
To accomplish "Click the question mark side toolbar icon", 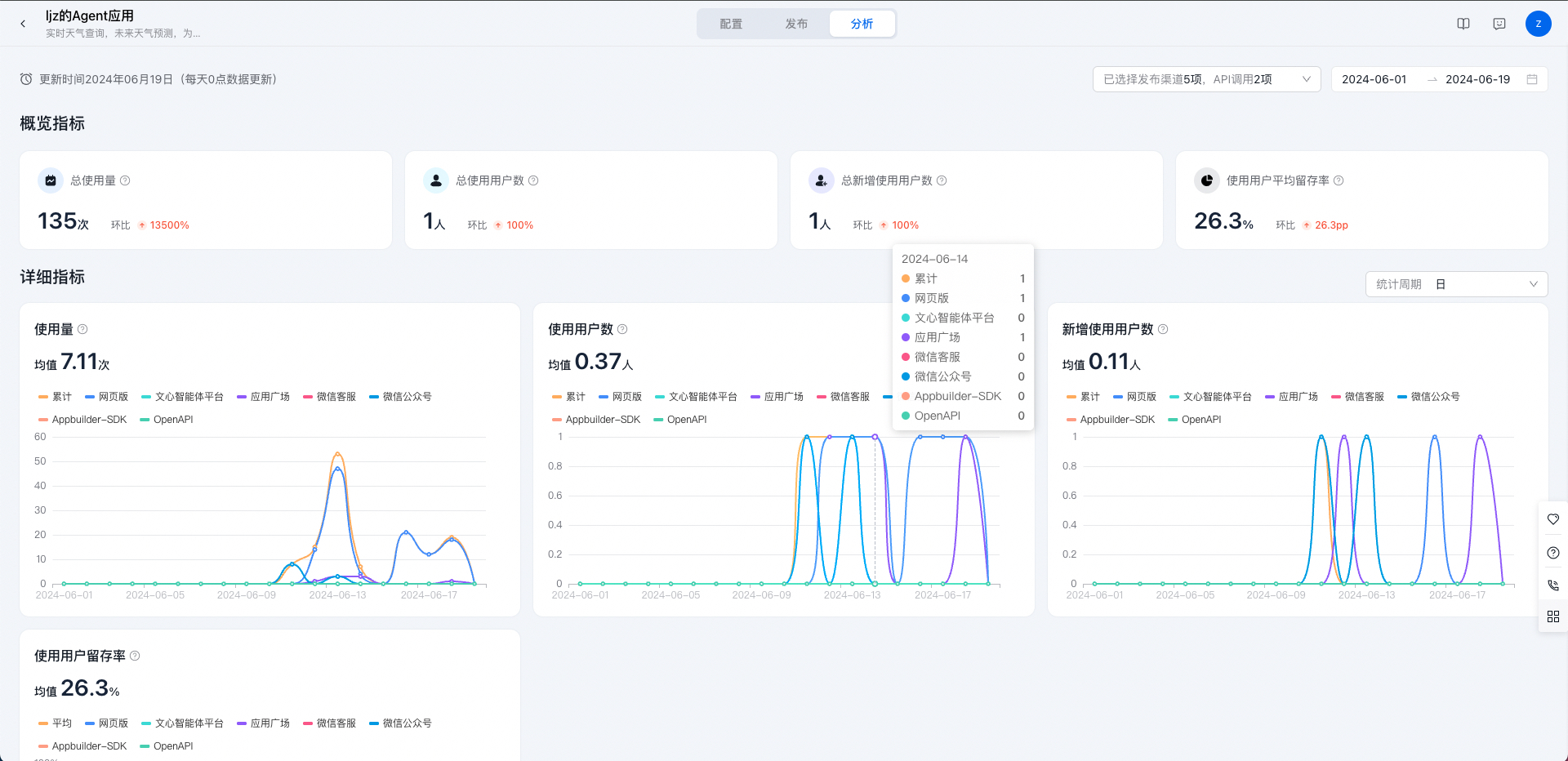I will click(x=1553, y=553).
